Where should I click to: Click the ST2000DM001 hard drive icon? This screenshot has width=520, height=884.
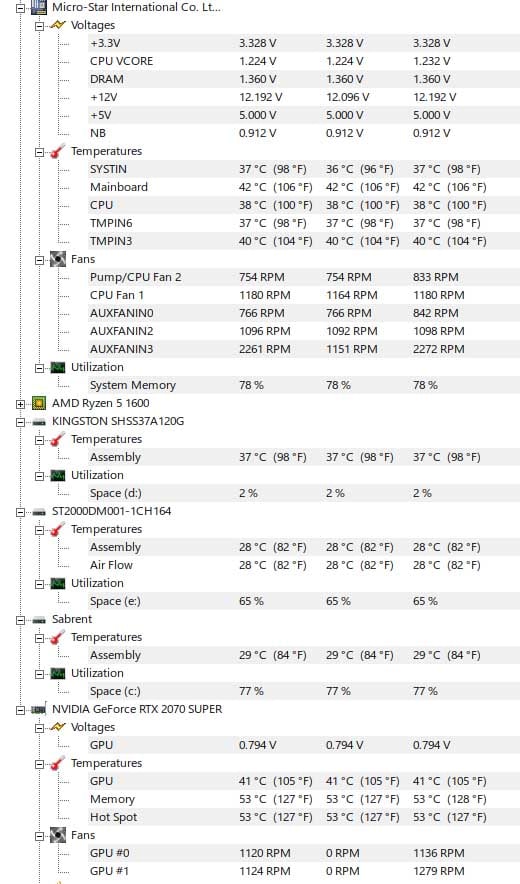[x=38, y=511]
